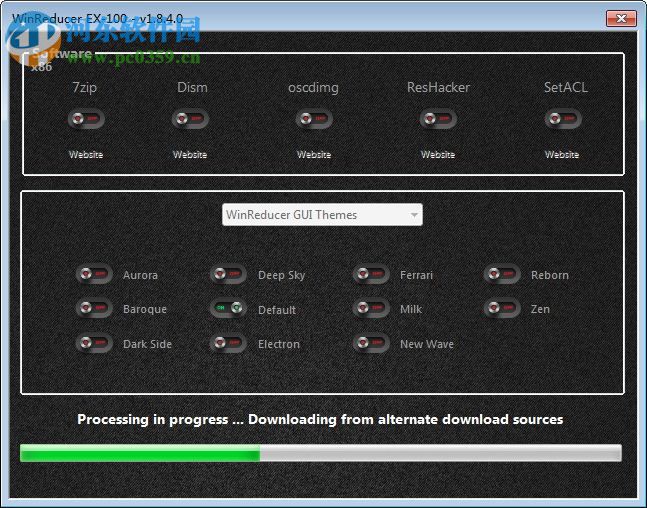Enable the Reborn theme switch
This screenshot has height=508, width=647.
coord(502,274)
